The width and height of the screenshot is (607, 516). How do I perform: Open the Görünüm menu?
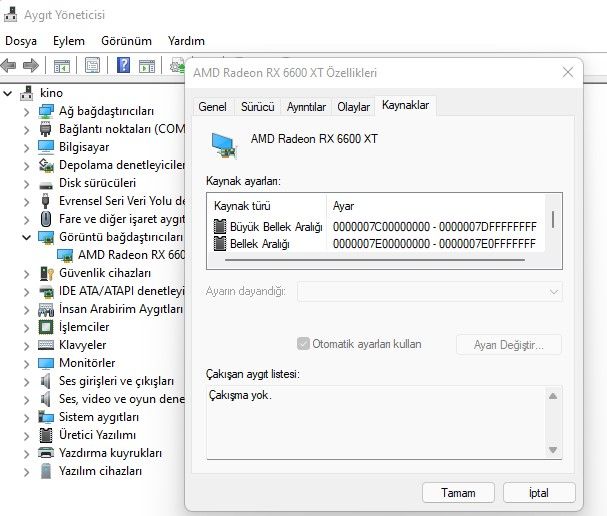point(126,41)
